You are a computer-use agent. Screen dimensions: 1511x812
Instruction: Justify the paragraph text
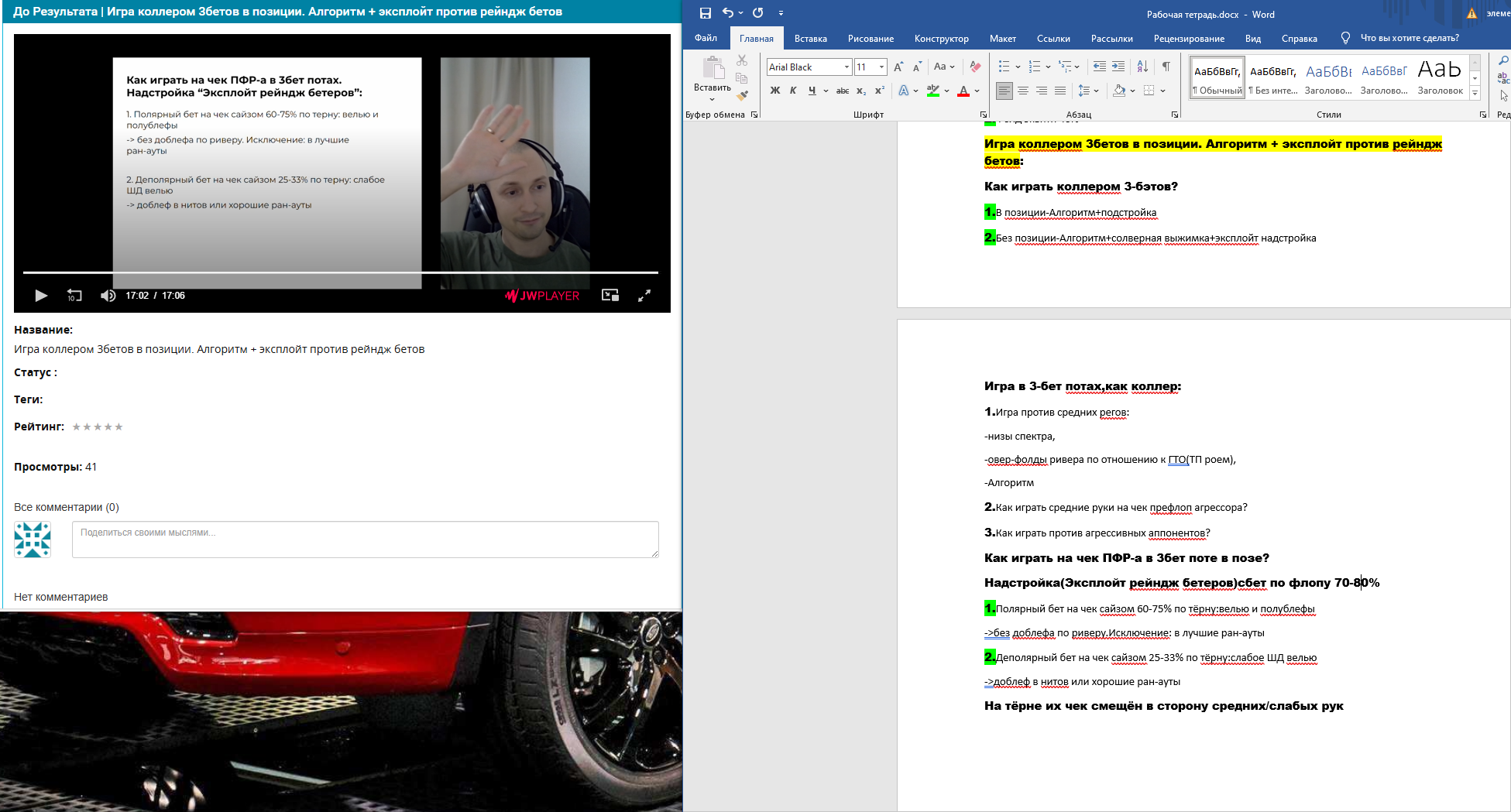[x=1060, y=91]
